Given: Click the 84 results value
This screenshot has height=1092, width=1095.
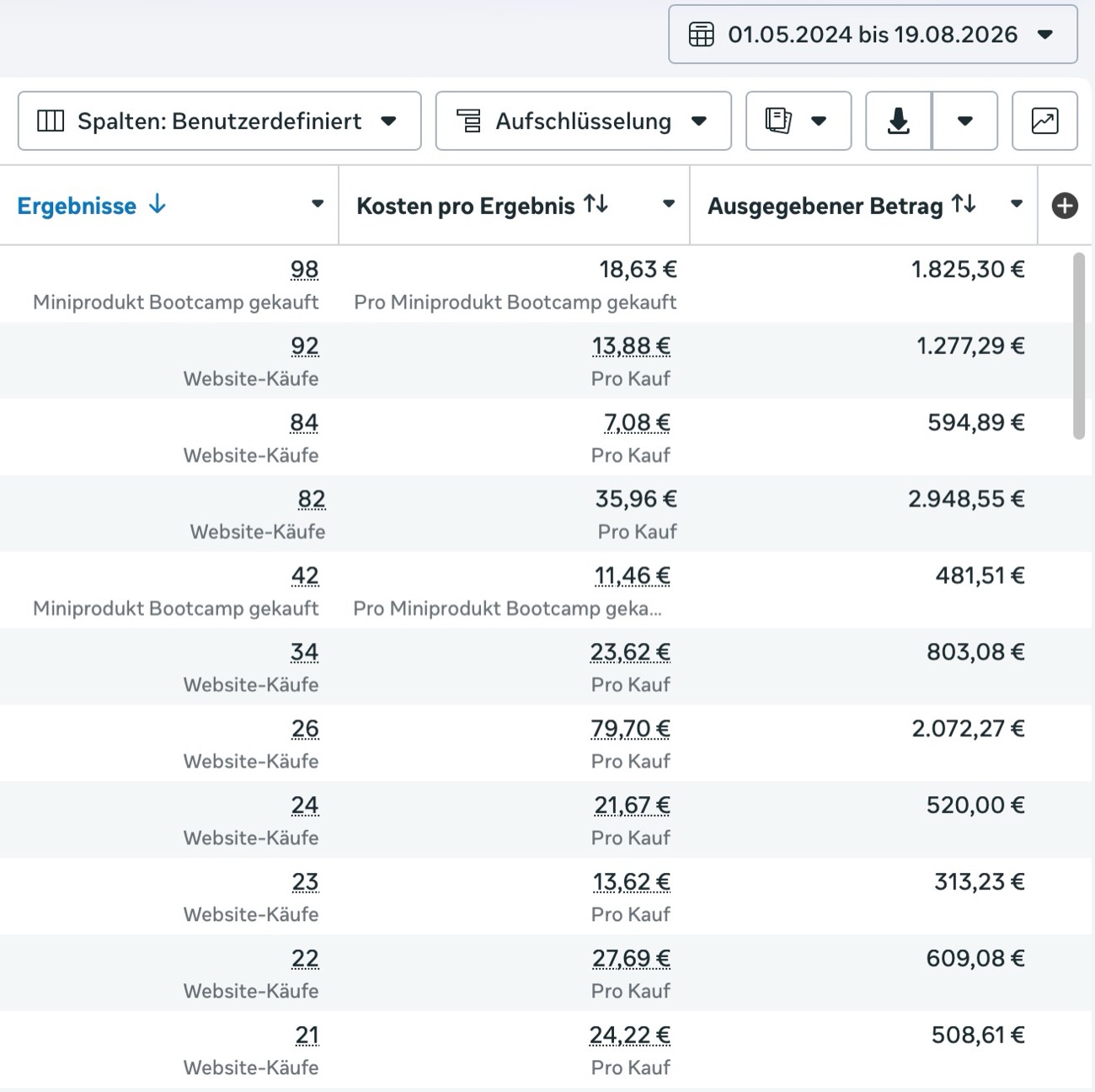Looking at the screenshot, I should coord(304,423).
